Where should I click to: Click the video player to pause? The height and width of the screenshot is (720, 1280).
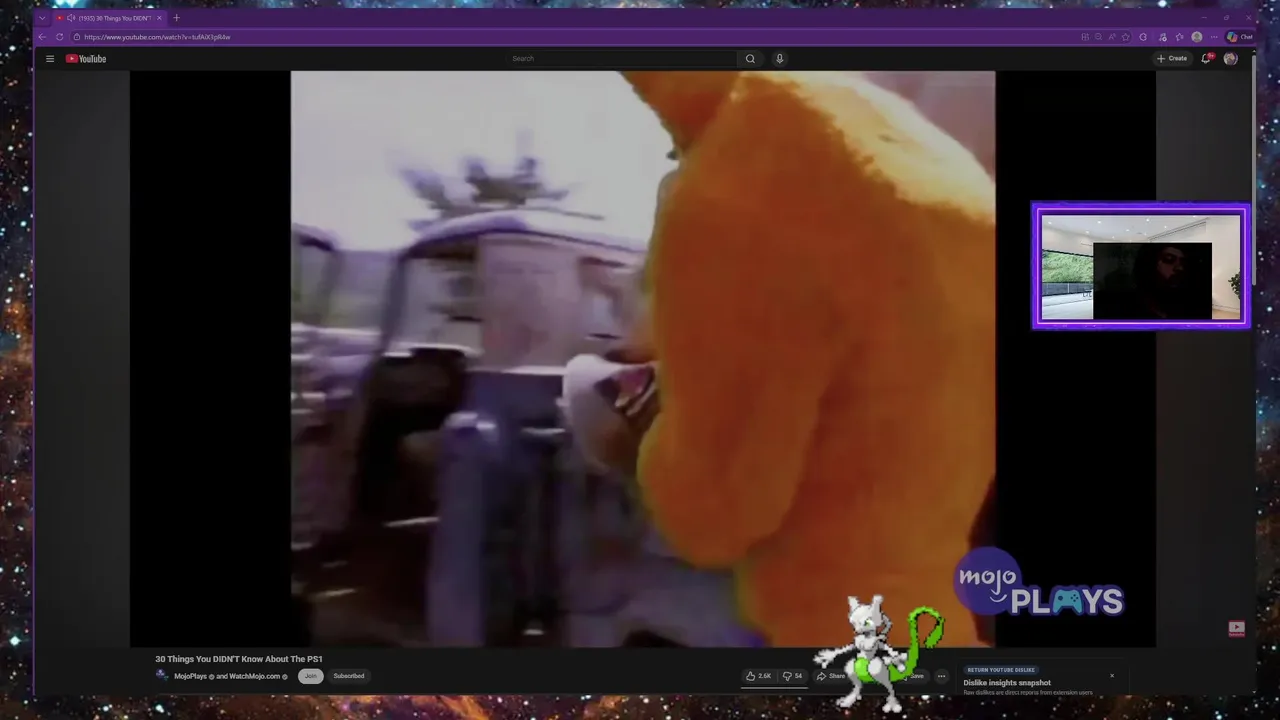[x=642, y=358]
